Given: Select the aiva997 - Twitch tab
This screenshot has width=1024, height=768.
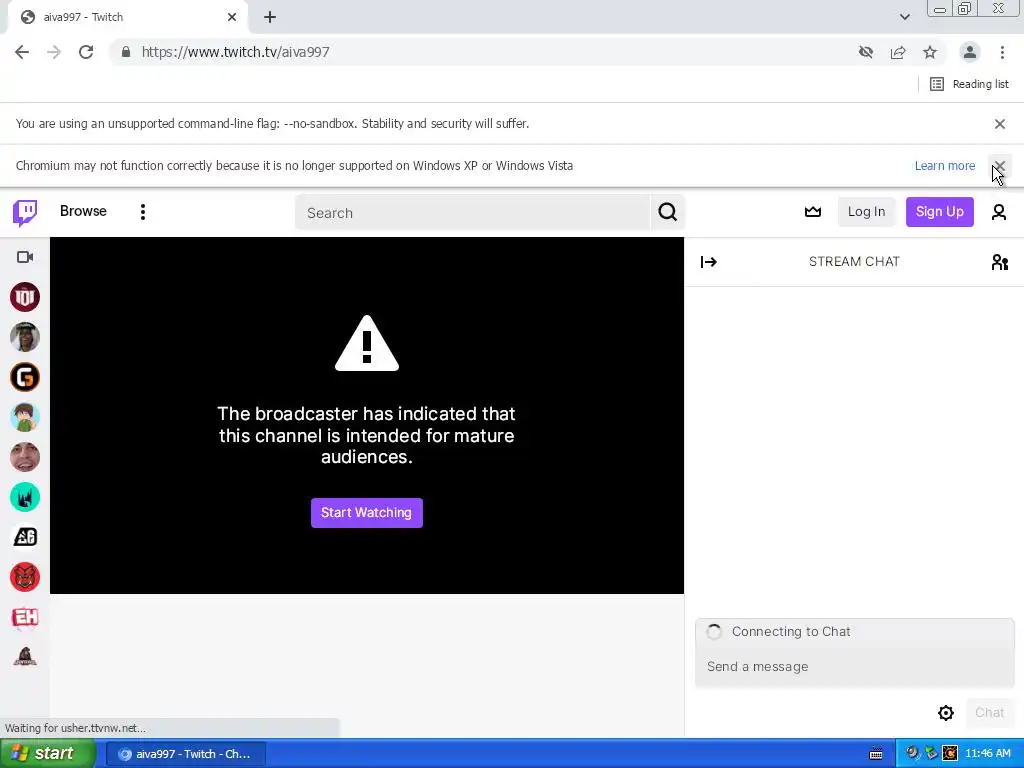Looking at the screenshot, I should pyautogui.click(x=127, y=17).
